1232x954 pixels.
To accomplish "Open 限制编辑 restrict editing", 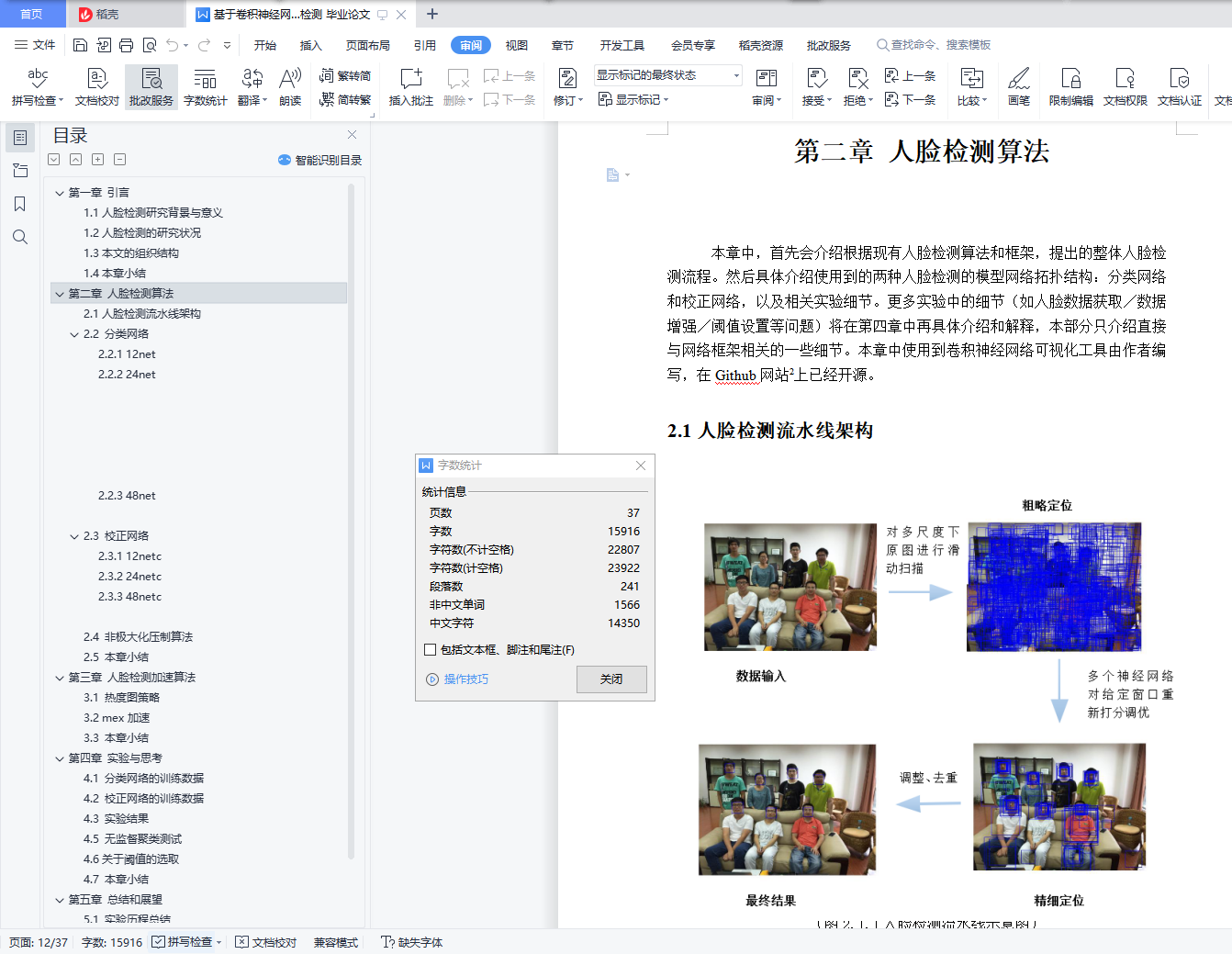I will tap(1070, 86).
